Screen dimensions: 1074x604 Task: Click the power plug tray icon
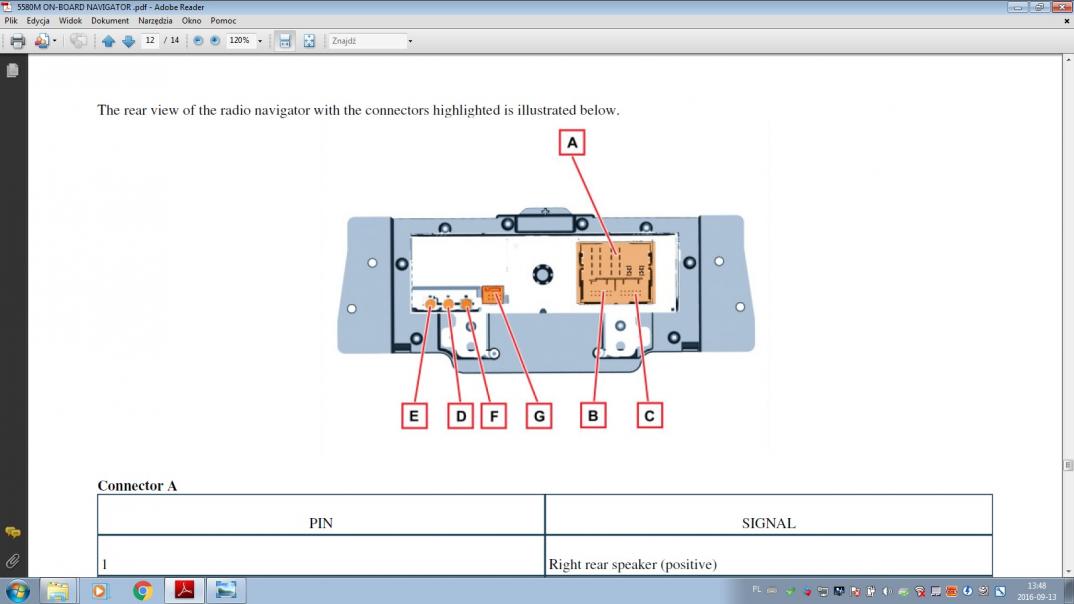pos(871,591)
